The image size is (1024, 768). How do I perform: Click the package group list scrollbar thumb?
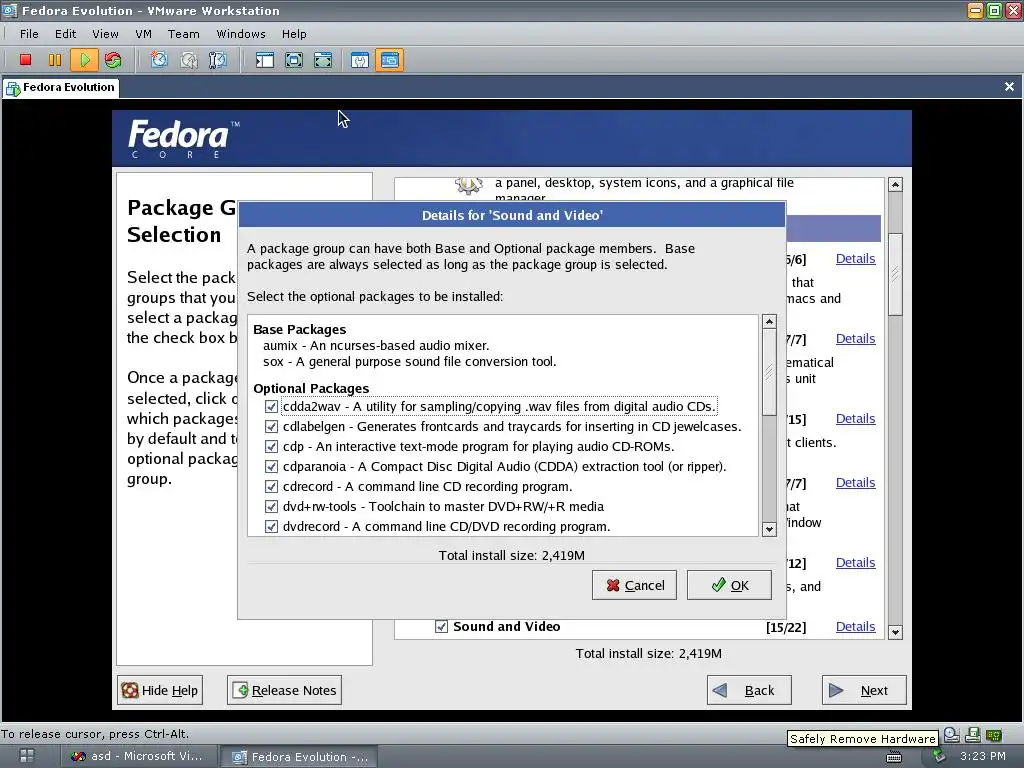coord(895,274)
